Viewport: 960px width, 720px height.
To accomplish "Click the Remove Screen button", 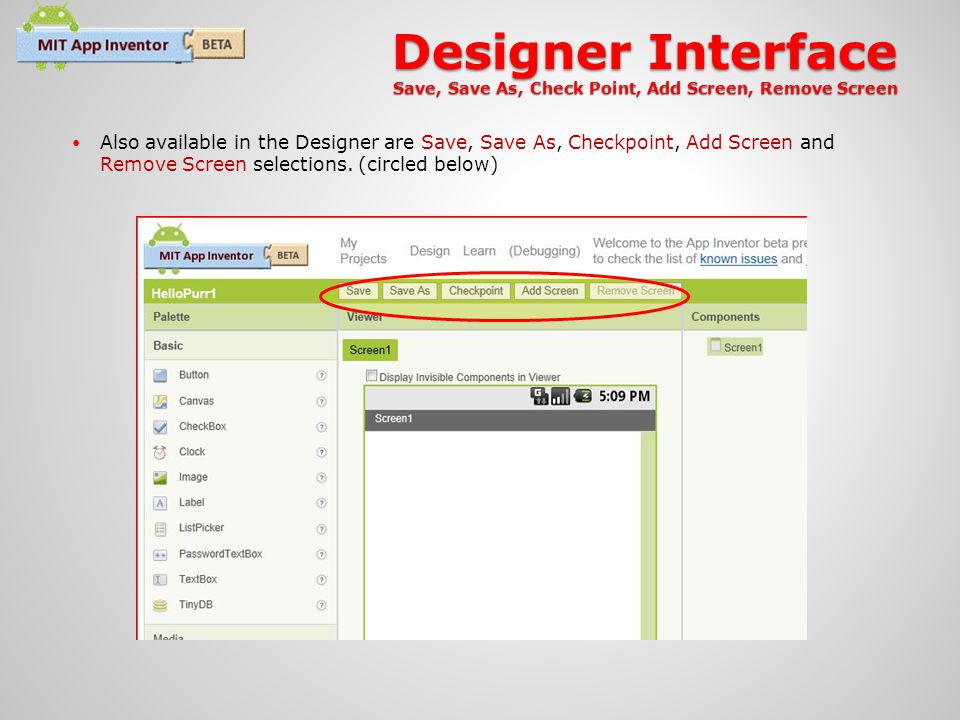I will click(x=636, y=291).
